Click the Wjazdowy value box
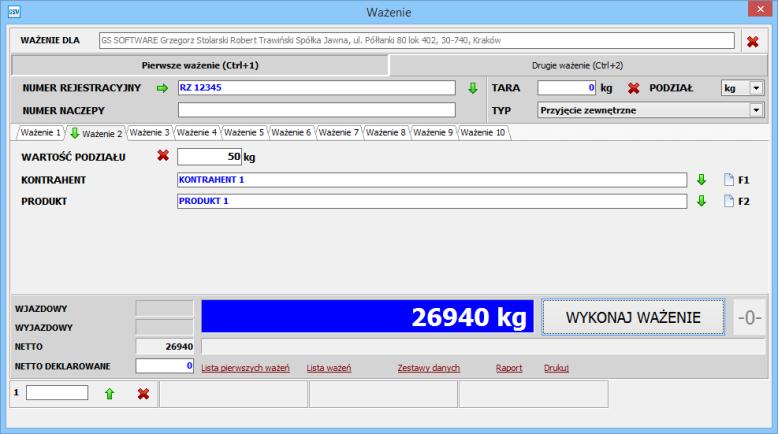The width and height of the screenshot is (778, 434). (x=164, y=308)
